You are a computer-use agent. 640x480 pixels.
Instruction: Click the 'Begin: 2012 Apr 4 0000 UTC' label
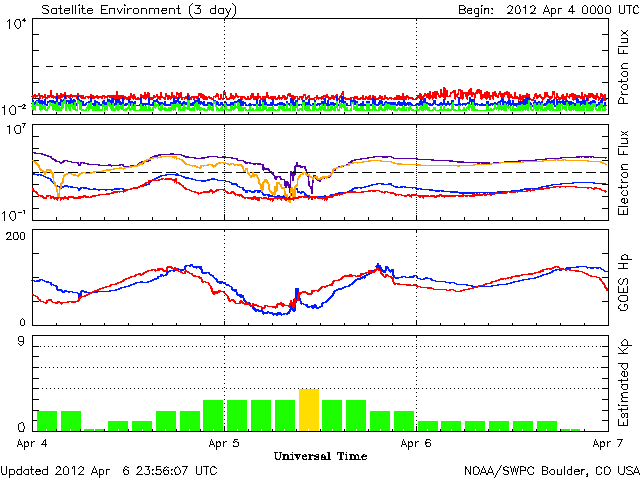tap(549, 10)
